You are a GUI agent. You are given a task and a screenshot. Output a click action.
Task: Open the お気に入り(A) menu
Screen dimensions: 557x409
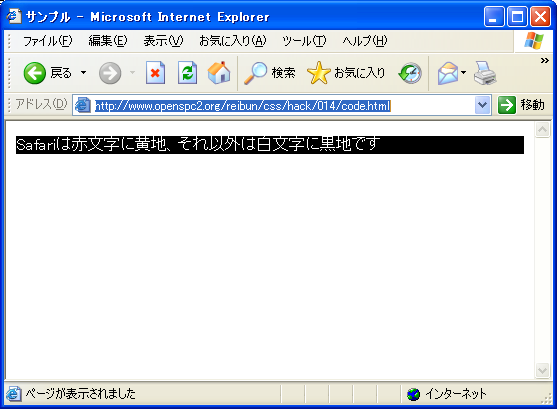(x=233, y=41)
